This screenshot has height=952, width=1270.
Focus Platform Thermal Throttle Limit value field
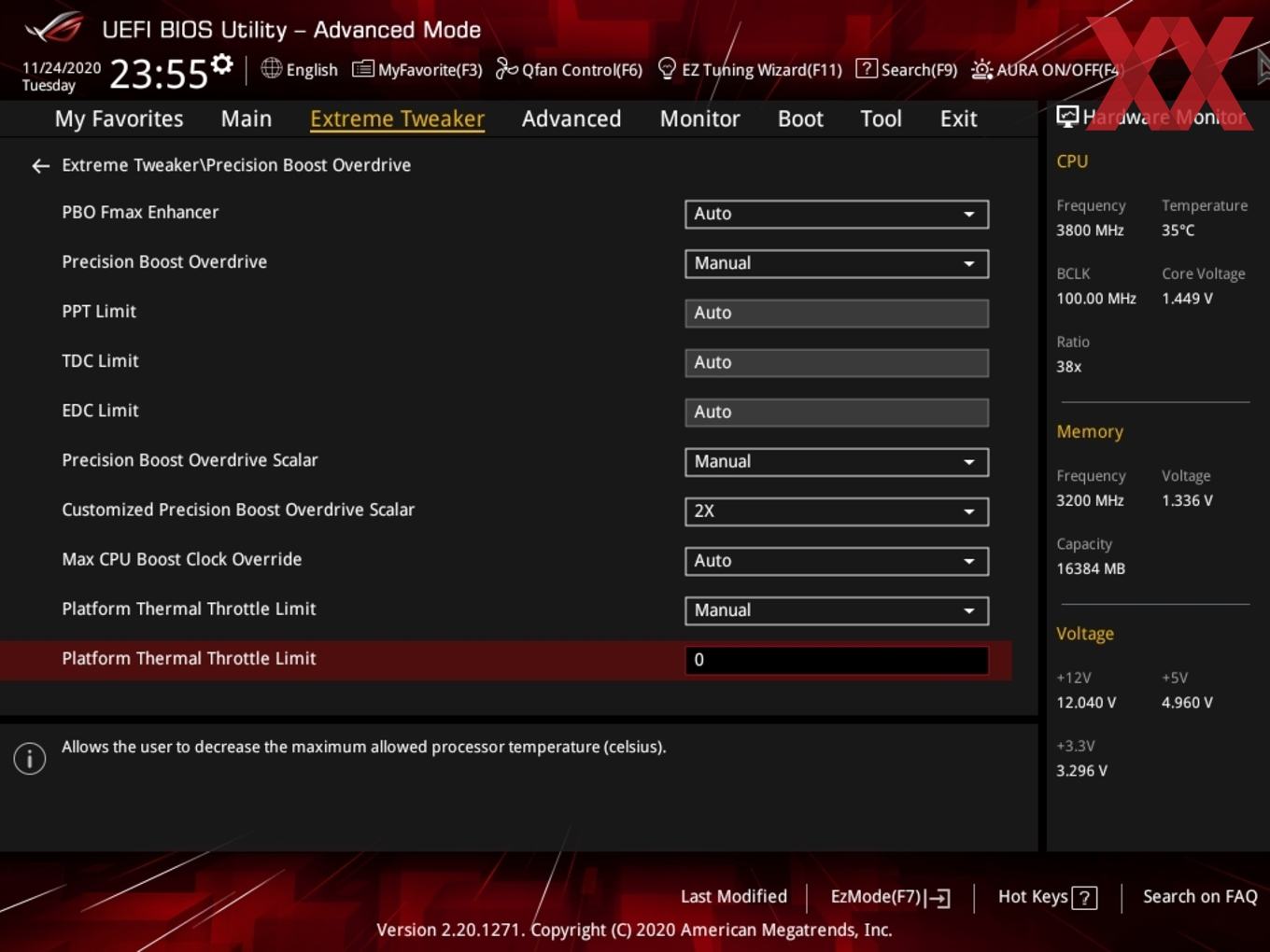837,660
